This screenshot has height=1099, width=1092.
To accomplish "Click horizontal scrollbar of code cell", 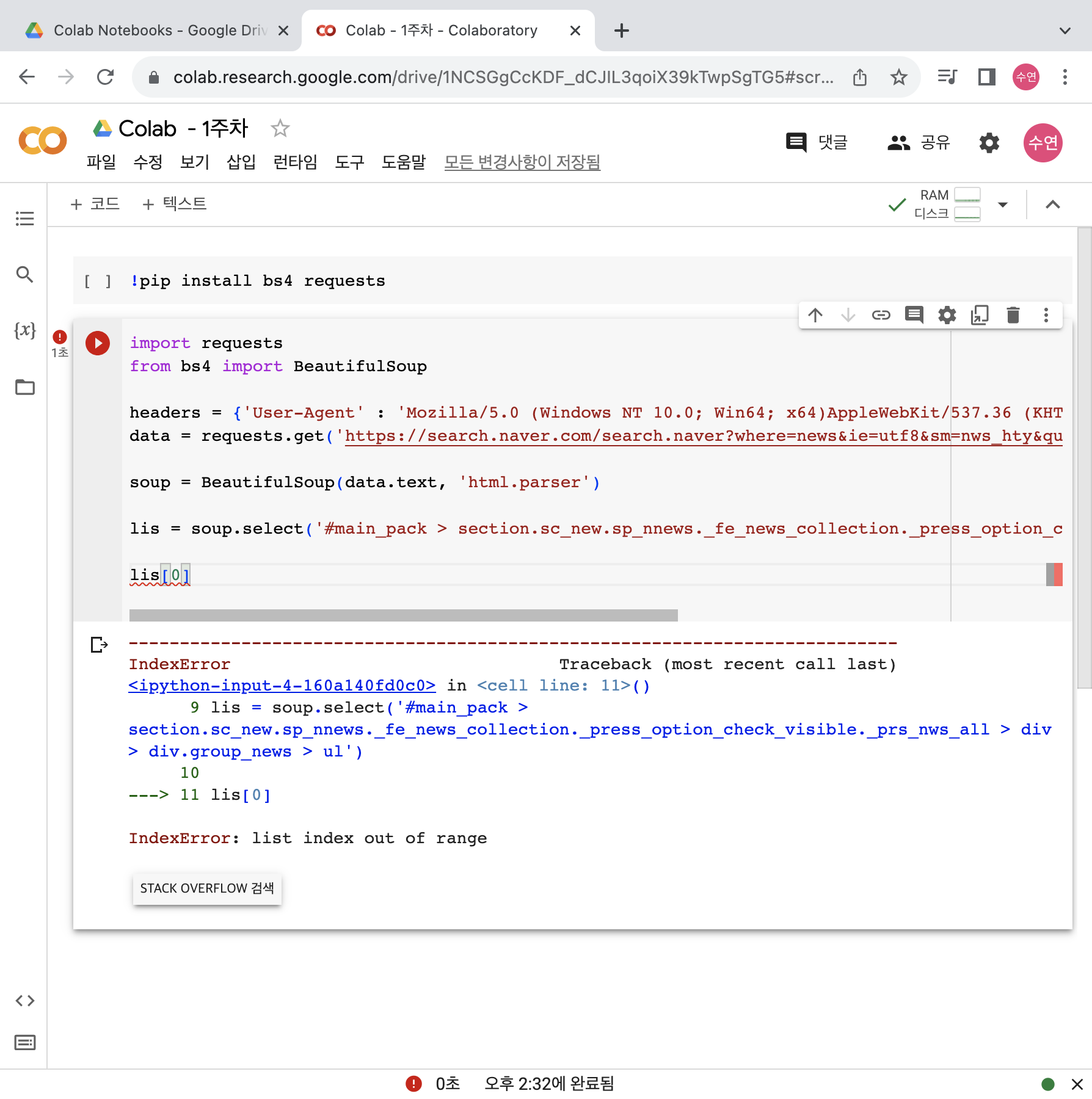I will (404, 615).
